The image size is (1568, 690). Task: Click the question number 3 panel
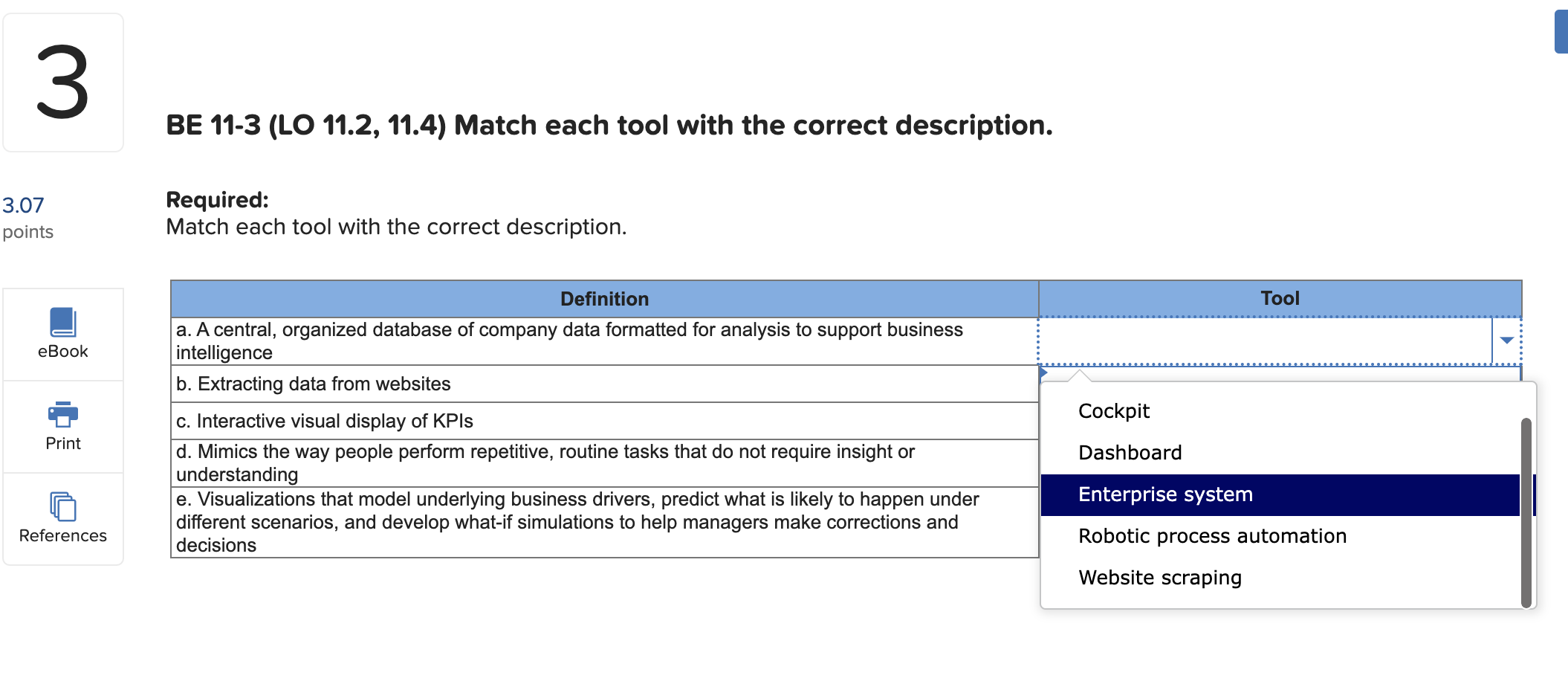62,82
